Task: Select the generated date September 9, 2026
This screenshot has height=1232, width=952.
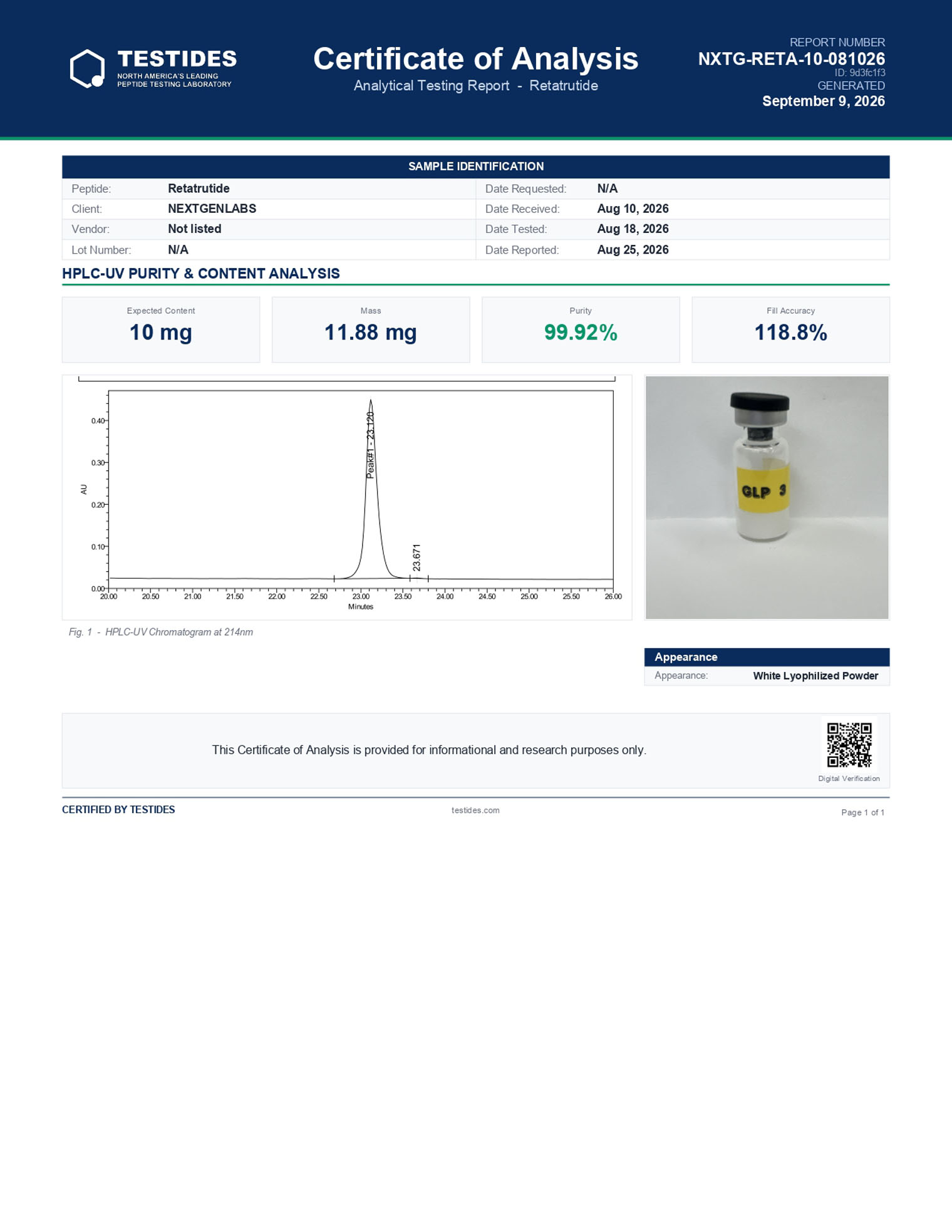Action: tap(823, 101)
